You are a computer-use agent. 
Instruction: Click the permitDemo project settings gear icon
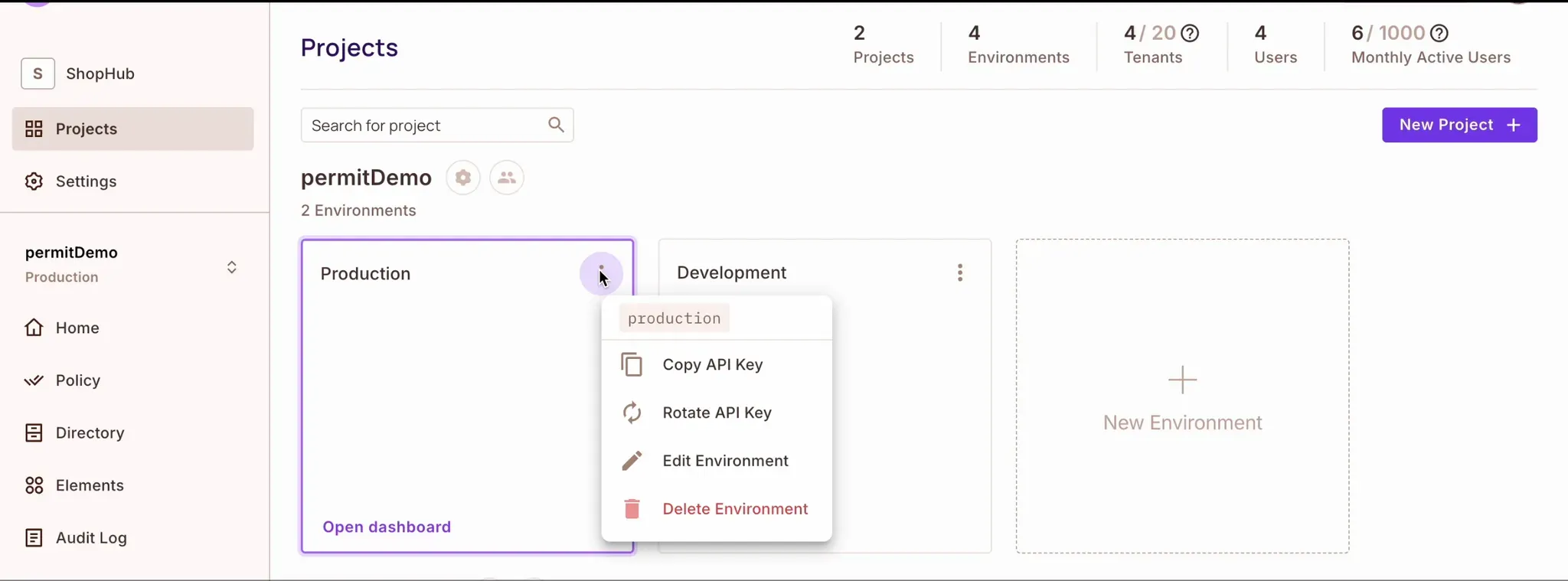point(462,178)
